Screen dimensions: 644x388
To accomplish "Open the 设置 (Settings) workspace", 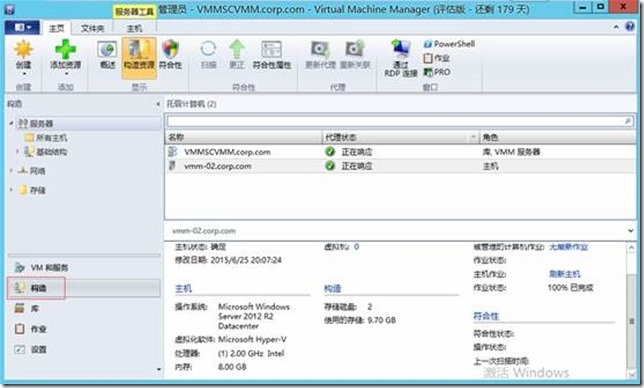I will tap(83, 349).
